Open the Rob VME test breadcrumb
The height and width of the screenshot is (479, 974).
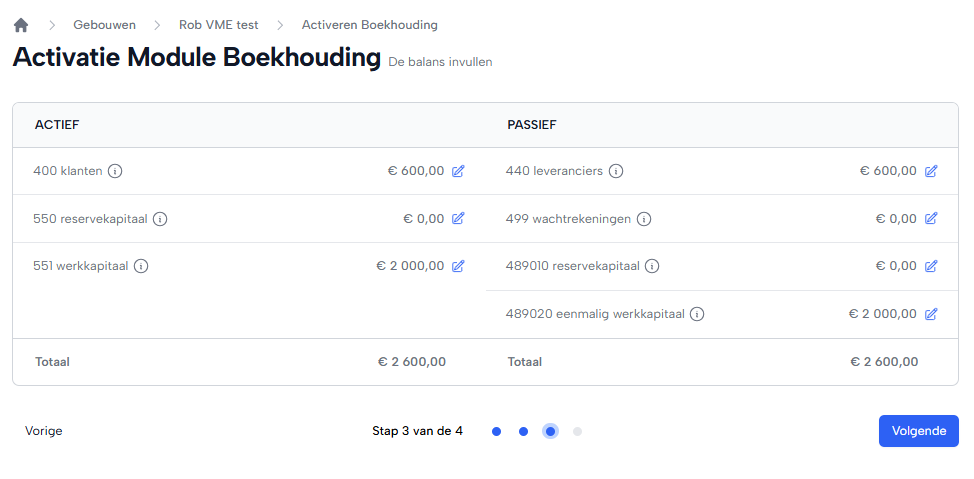pos(218,25)
